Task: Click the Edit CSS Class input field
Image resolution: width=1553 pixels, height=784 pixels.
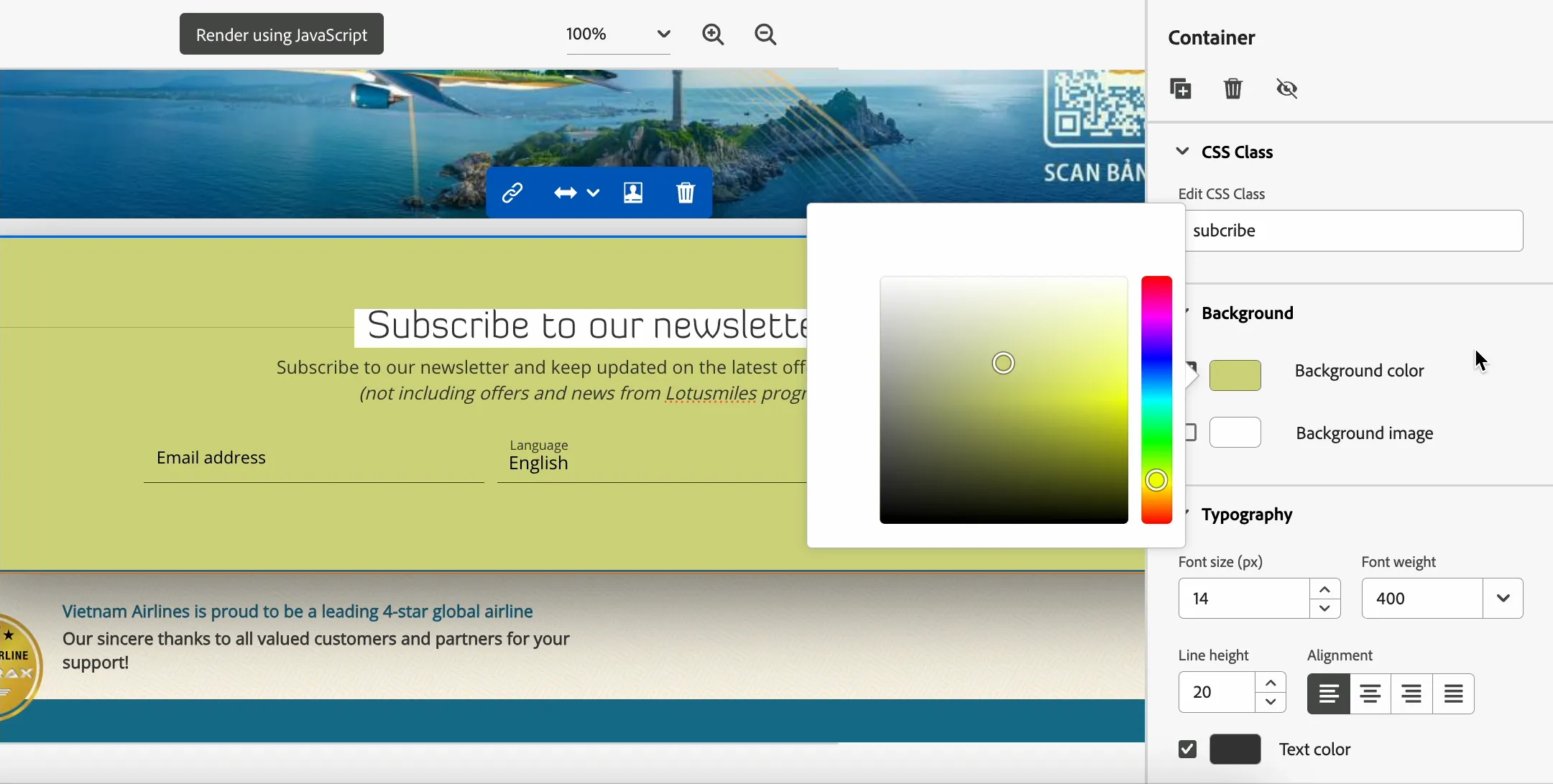Action: click(1354, 231)
